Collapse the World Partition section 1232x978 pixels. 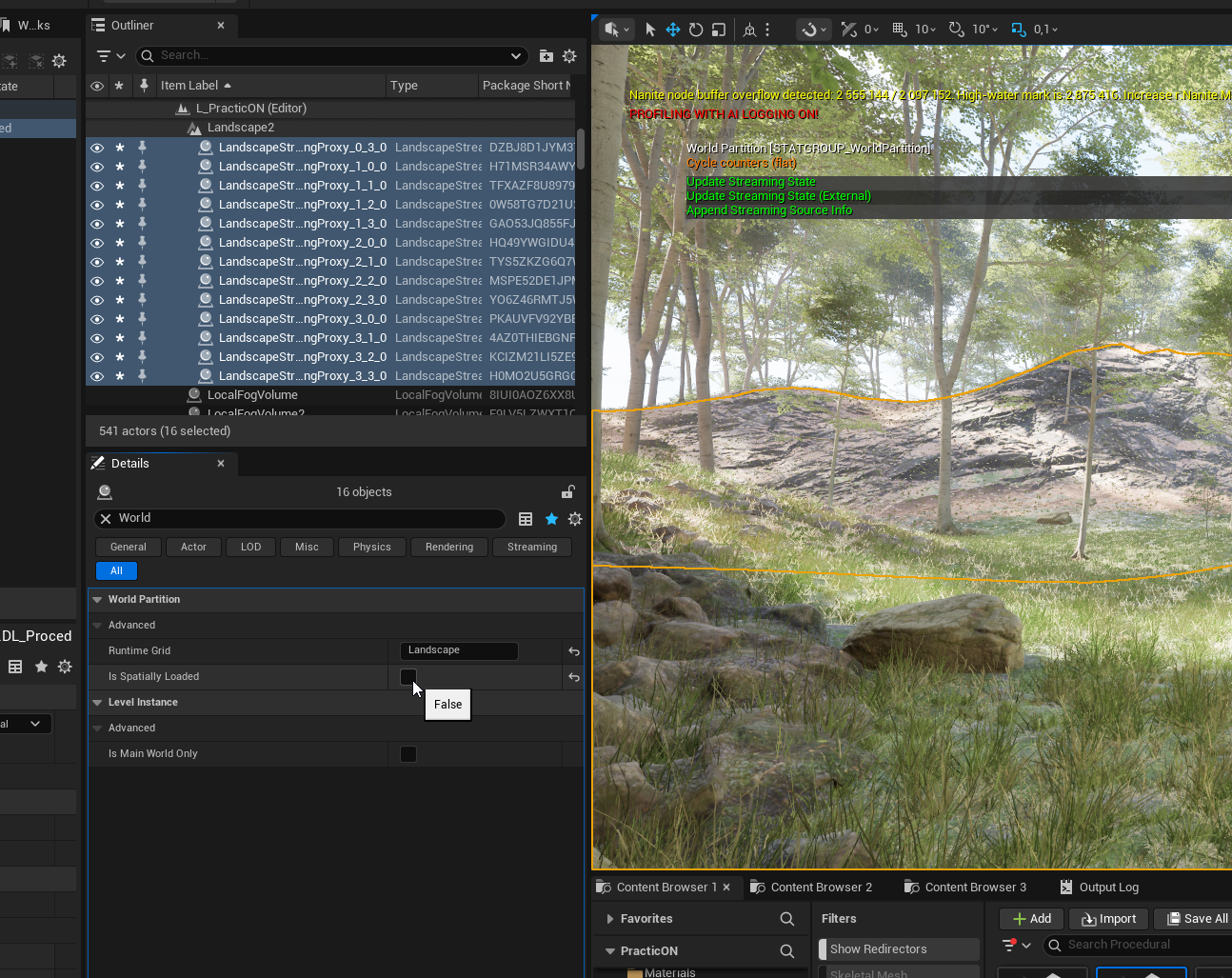point(97,600)
